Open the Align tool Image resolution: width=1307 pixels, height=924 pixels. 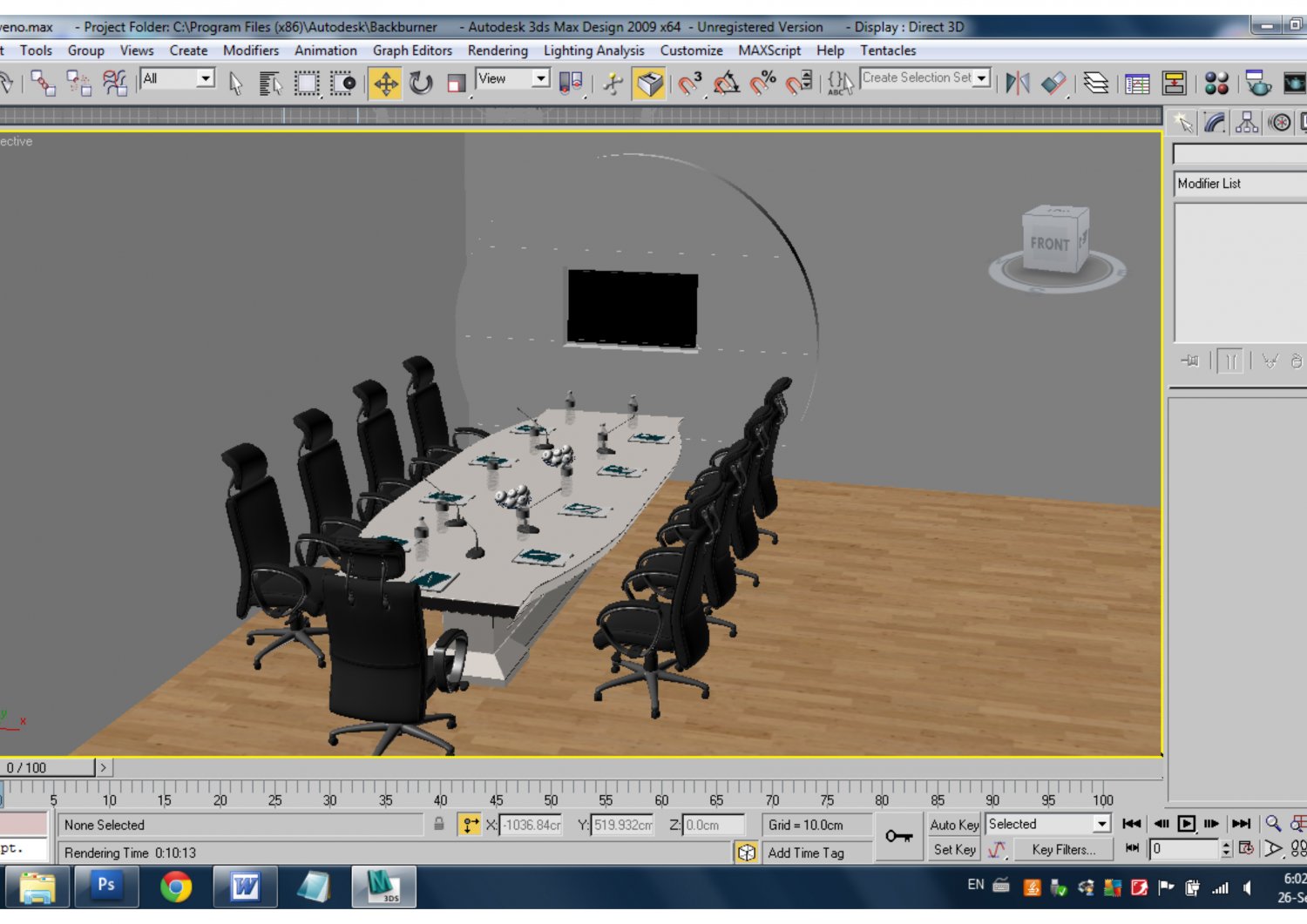point(1052,83)
